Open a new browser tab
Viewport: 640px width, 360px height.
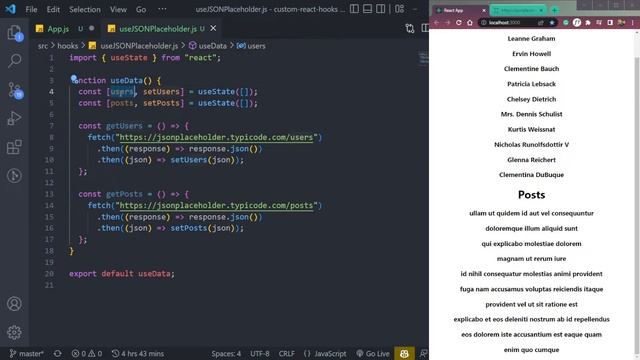(x=554, y=10)
